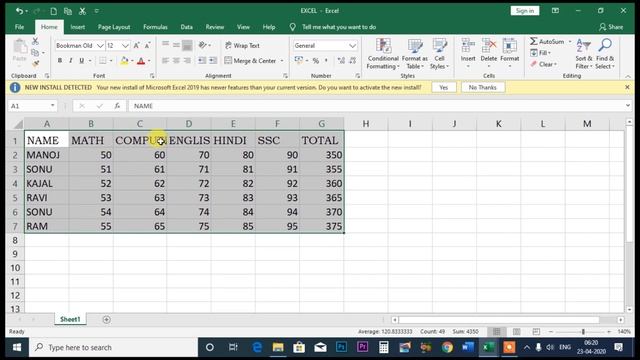Open Find & Select

[604, 54]
